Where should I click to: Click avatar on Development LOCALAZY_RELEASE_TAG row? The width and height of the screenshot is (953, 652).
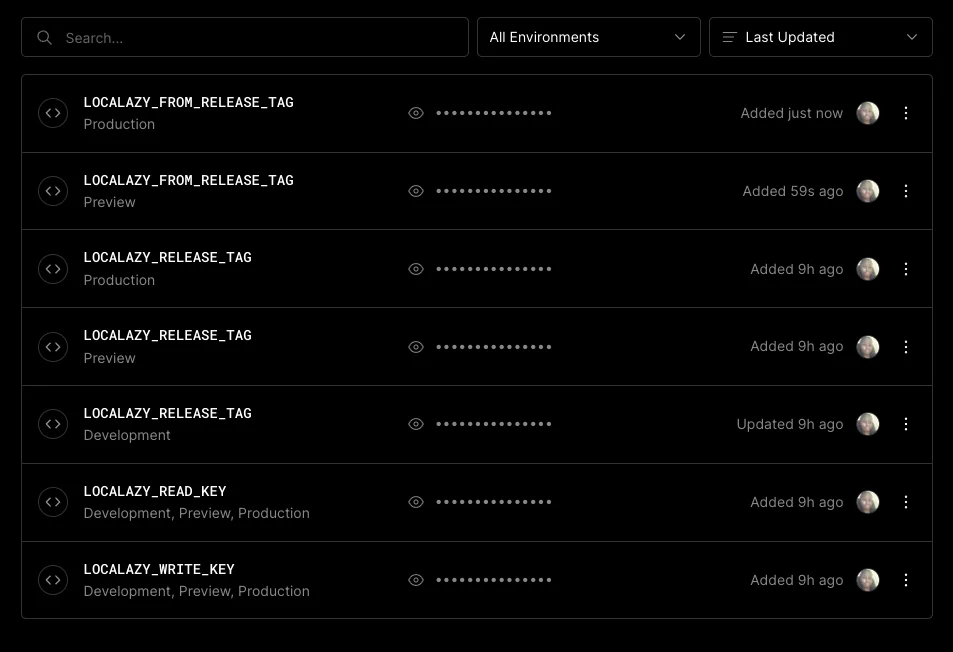pos(868,424)
